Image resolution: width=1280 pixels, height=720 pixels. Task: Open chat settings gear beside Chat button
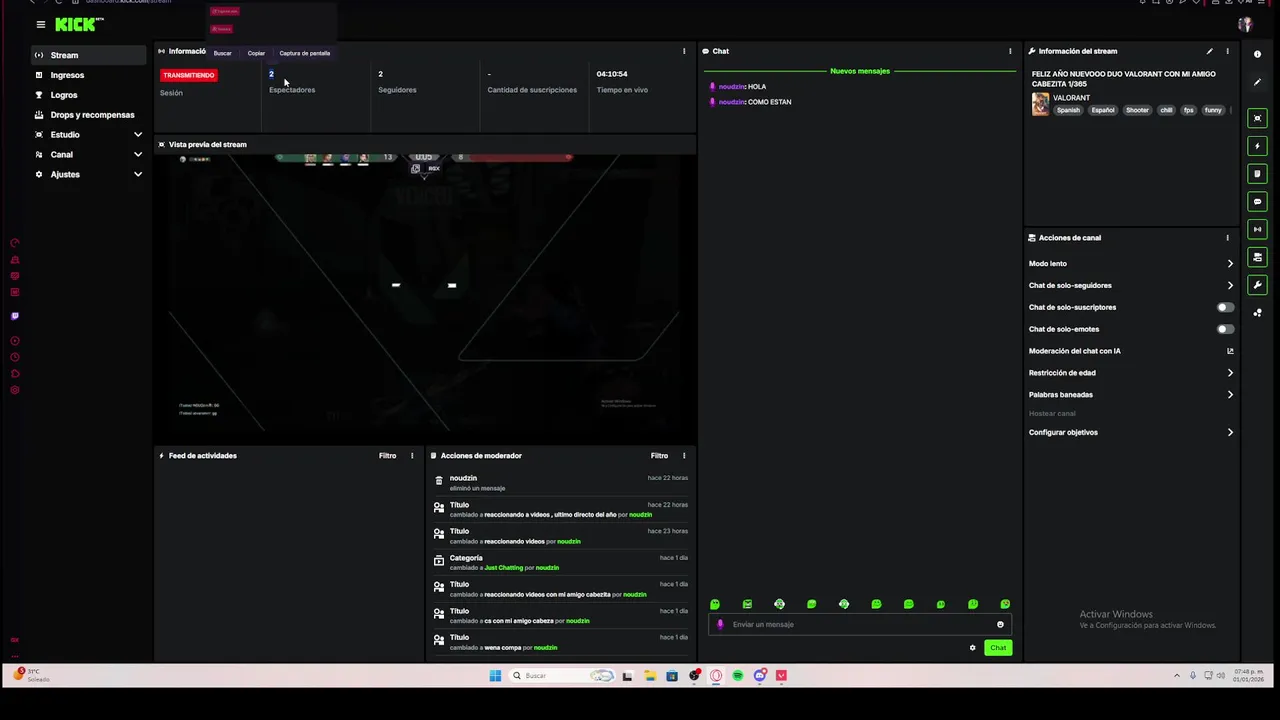click(972, 648)
